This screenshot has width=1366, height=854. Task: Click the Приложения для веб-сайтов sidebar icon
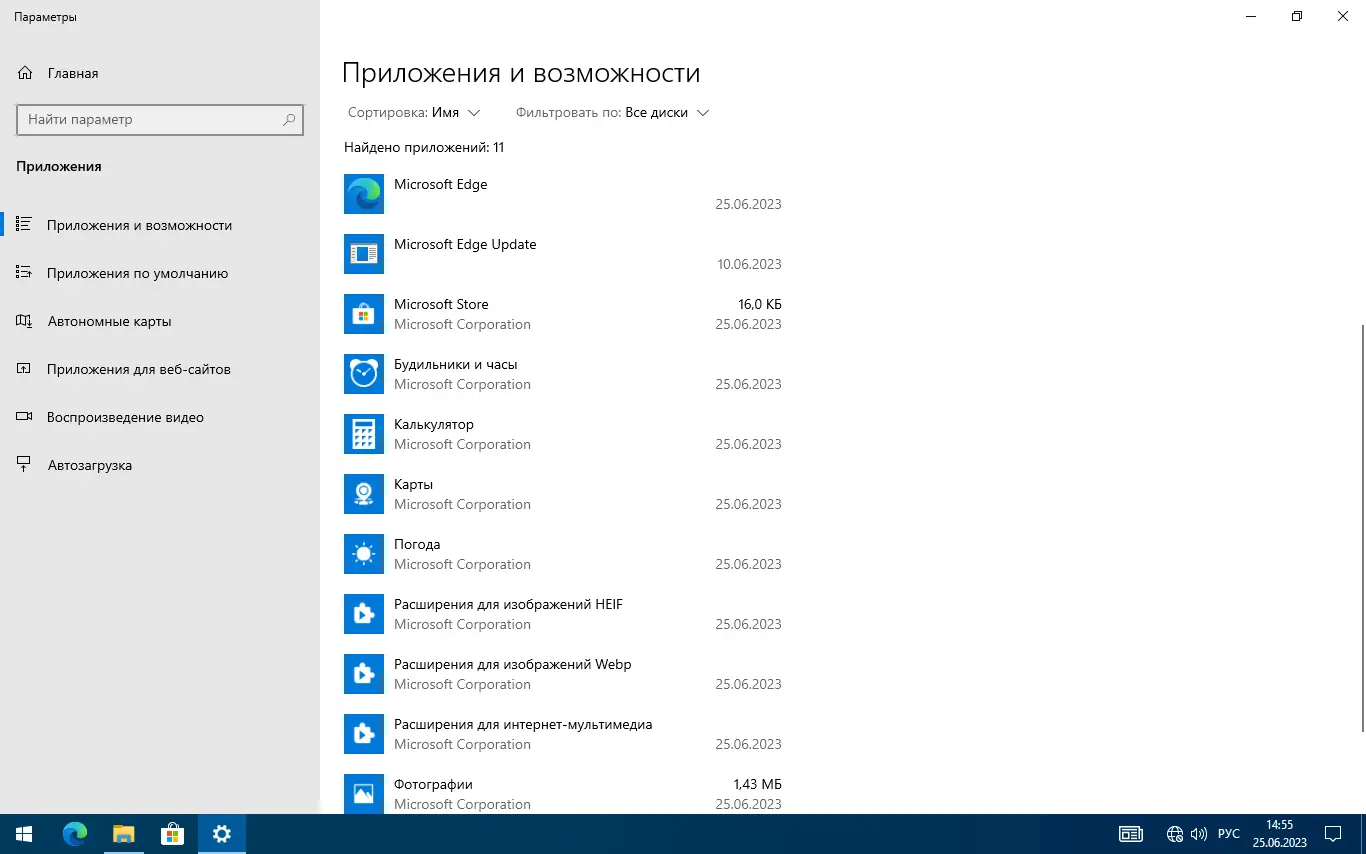(25, 369)
